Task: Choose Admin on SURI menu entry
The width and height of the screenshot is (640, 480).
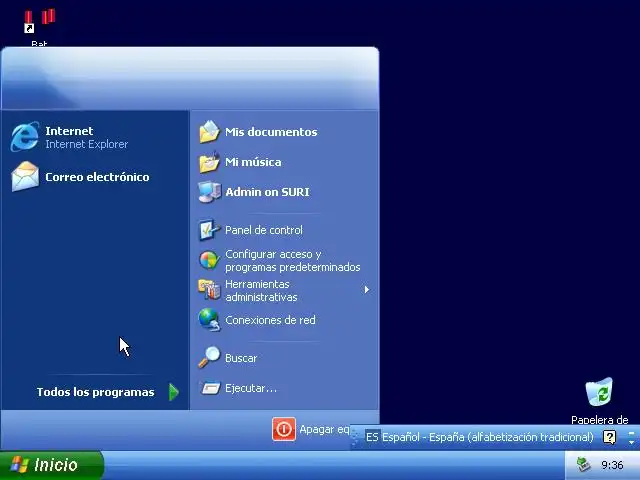Action: click(267, 192)
